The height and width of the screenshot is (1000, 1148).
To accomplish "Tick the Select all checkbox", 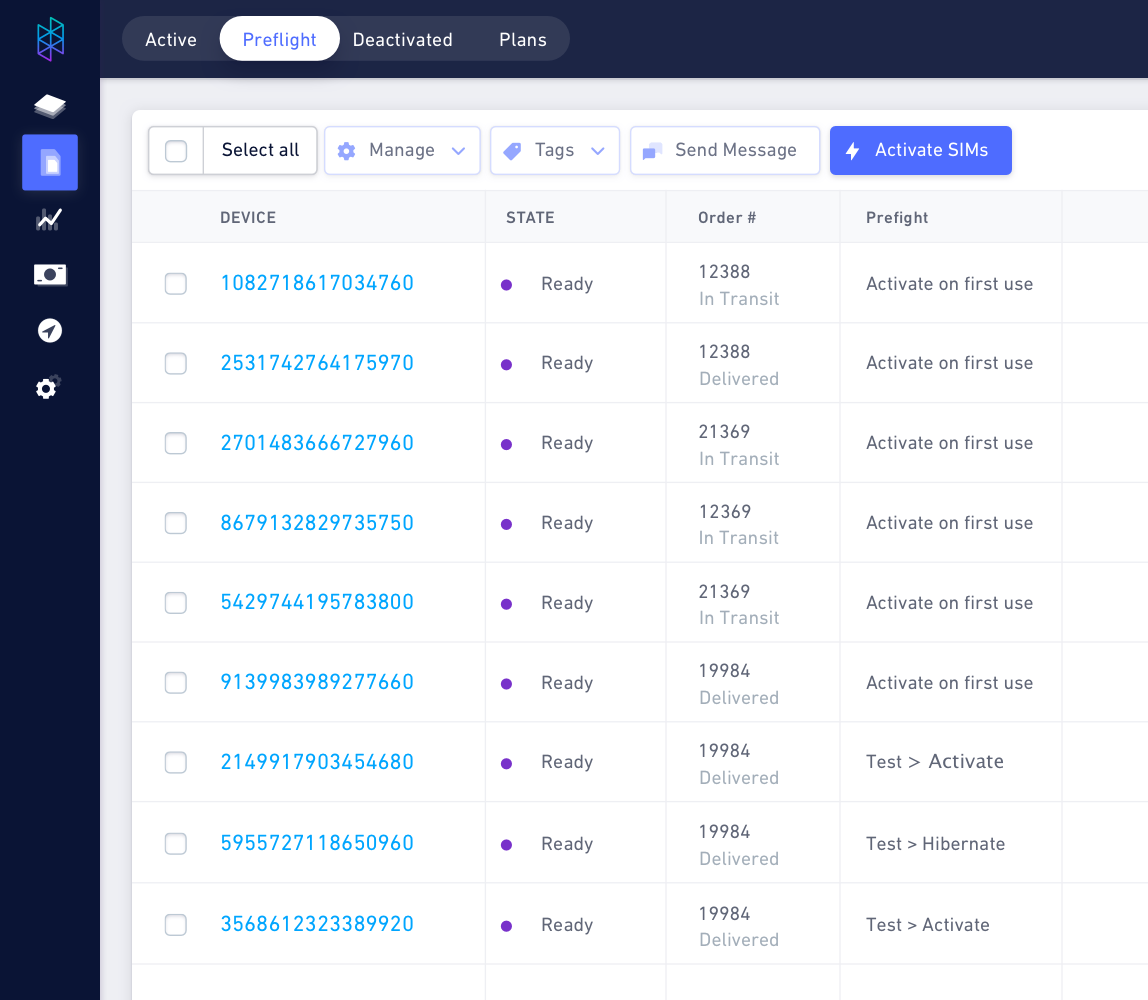I will [x=176, y=151].
